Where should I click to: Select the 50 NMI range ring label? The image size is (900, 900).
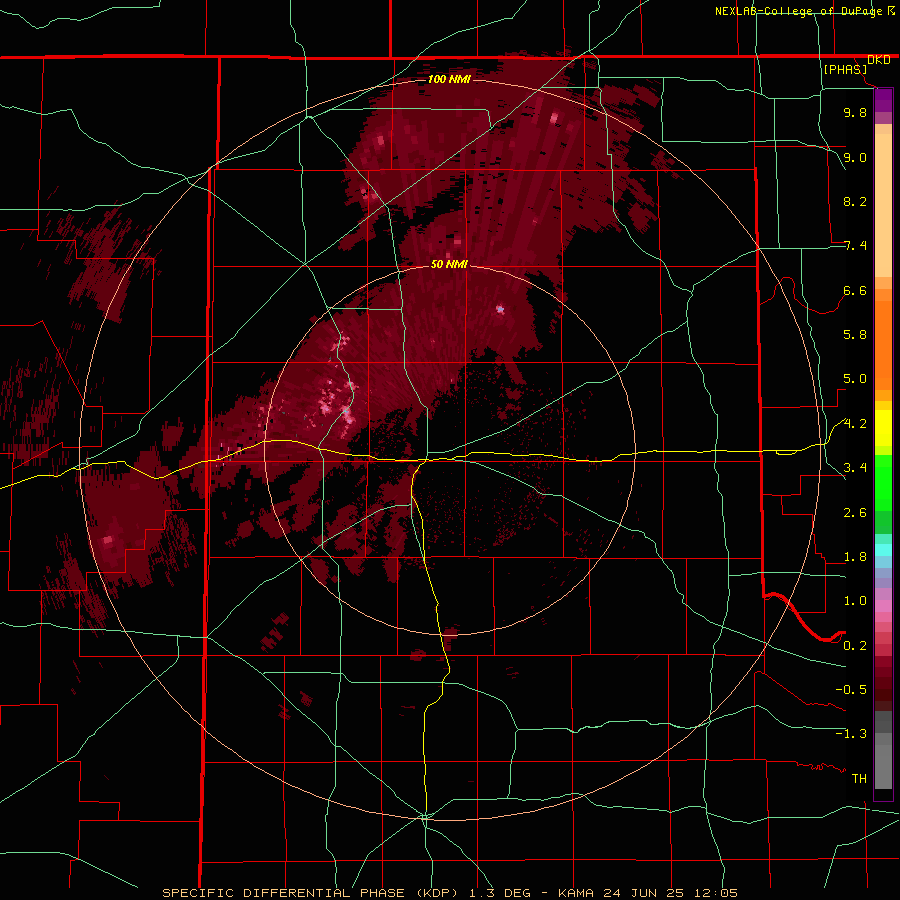449,264
